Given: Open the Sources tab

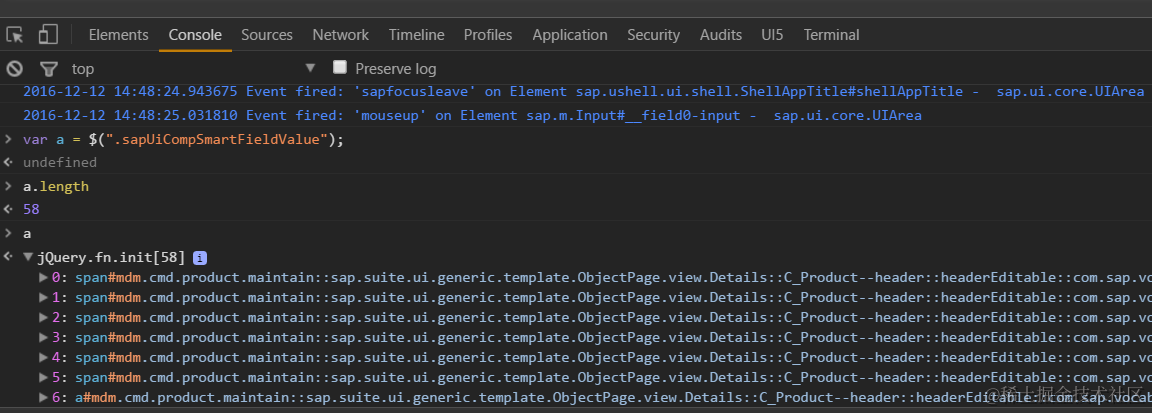Looking at the screenshot, I should [267, 35].
